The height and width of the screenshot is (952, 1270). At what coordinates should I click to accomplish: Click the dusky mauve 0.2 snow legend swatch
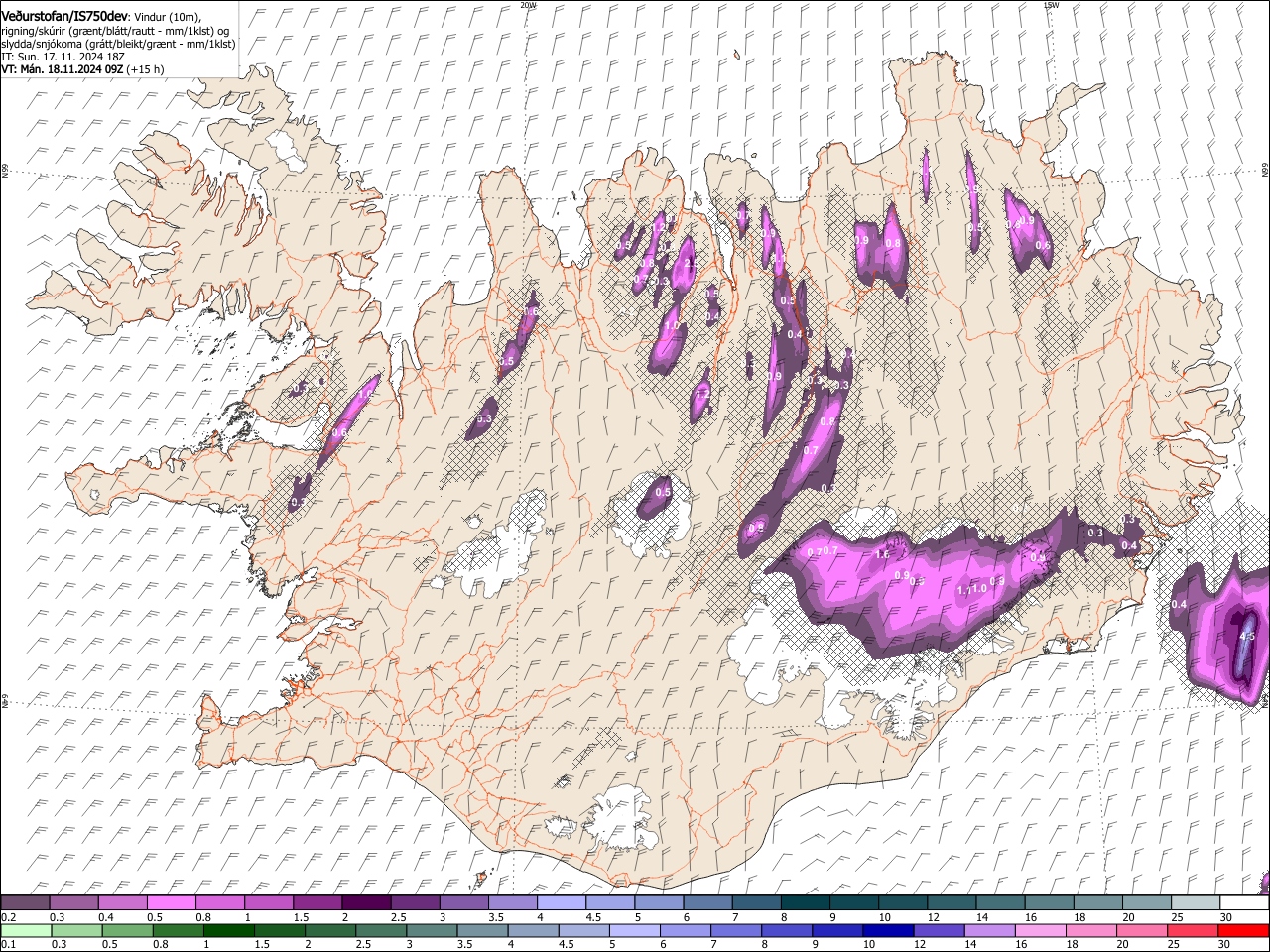[25, 903]
